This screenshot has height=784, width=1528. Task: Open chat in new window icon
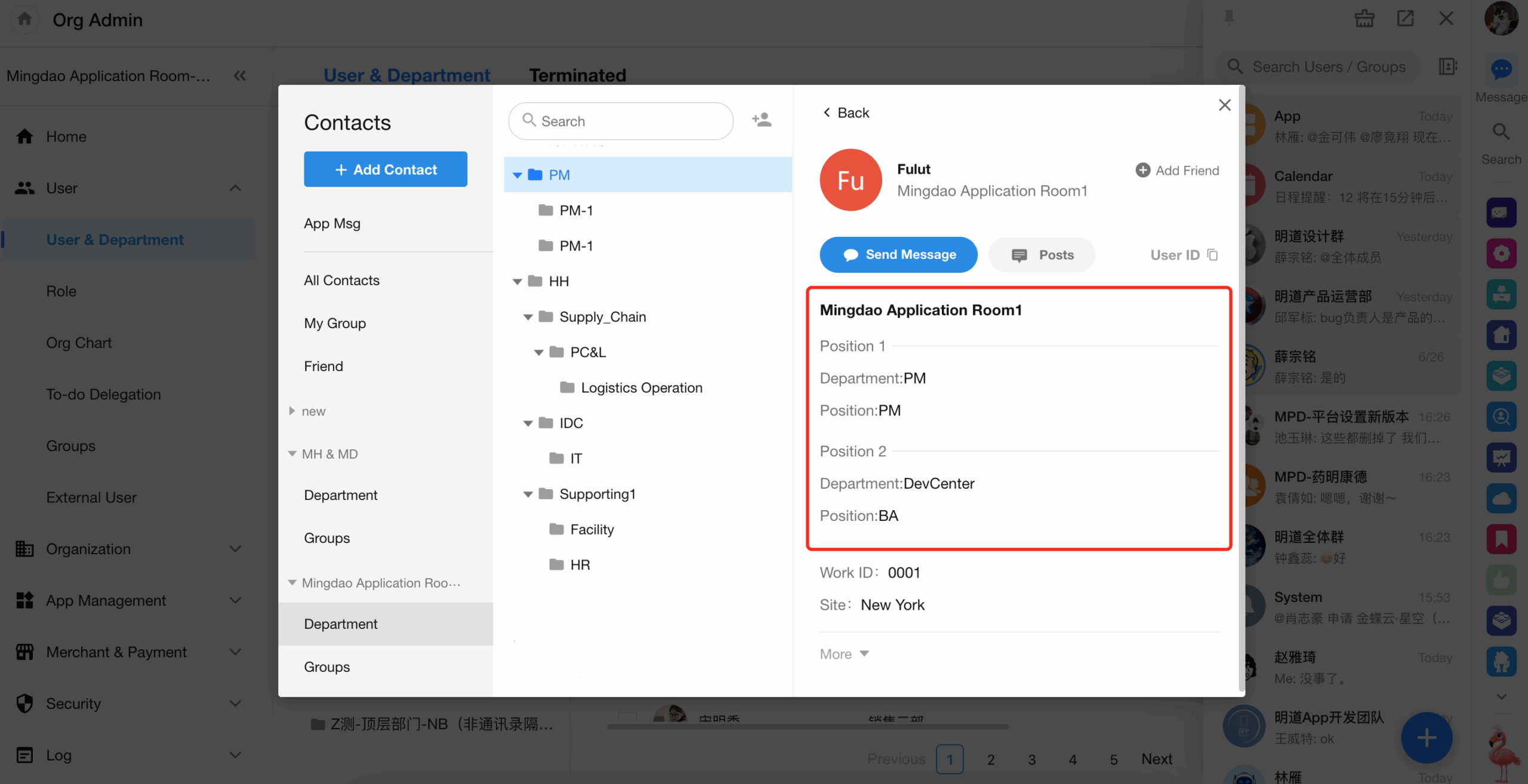1405,18
